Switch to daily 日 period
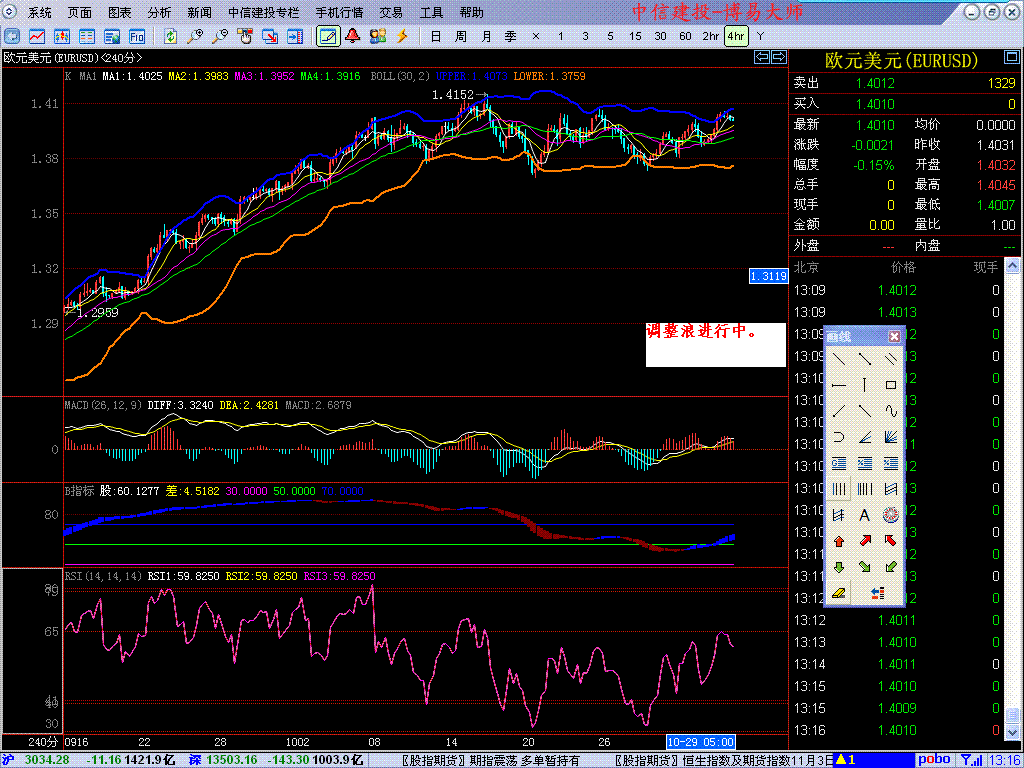 click(x=436, y=36)
